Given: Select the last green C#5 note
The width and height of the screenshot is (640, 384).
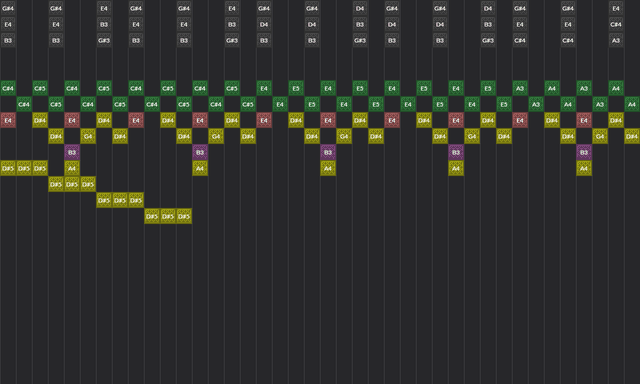Looking at the screenshot, I should pos(248,104).
